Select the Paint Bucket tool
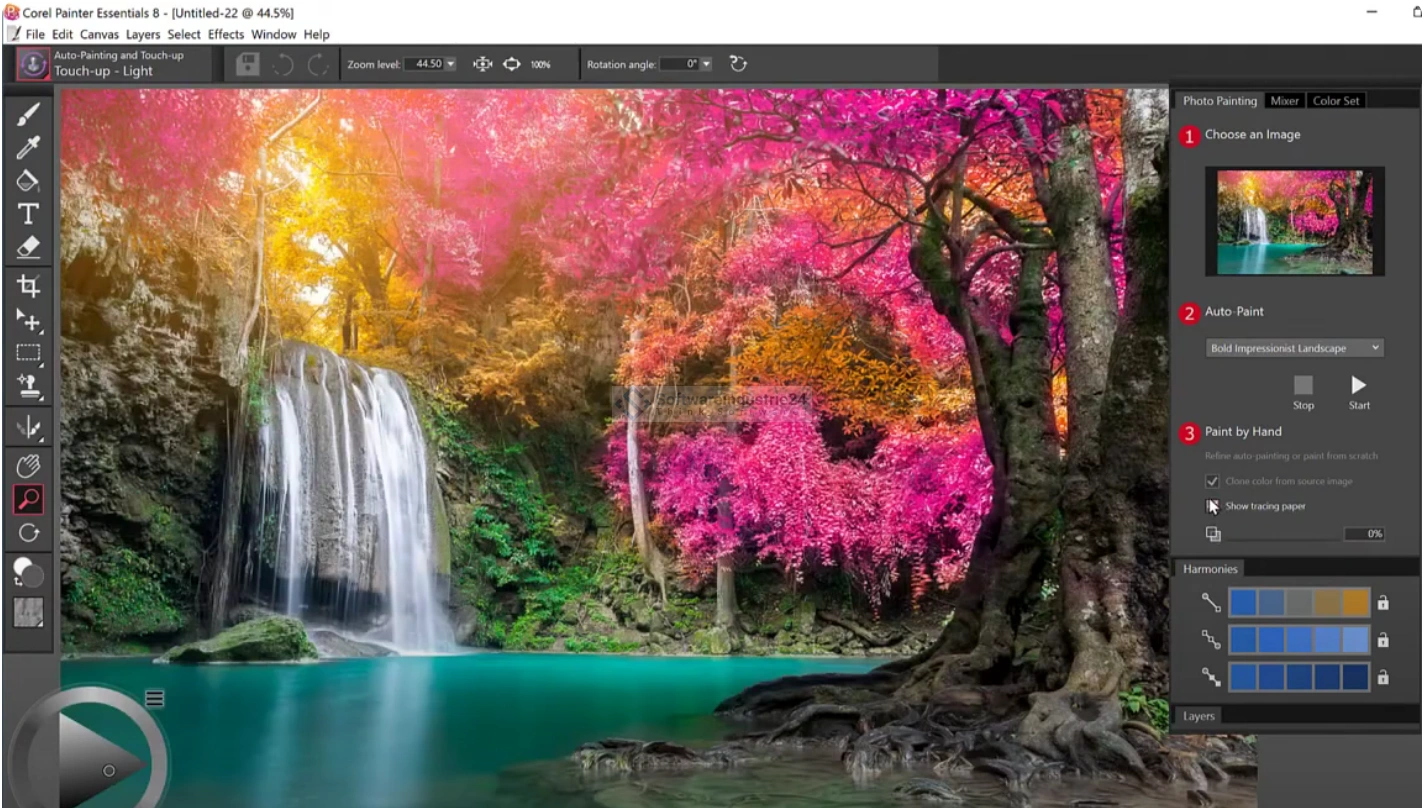The width and height of the screenshot is (1425, 808). [28, 181]
